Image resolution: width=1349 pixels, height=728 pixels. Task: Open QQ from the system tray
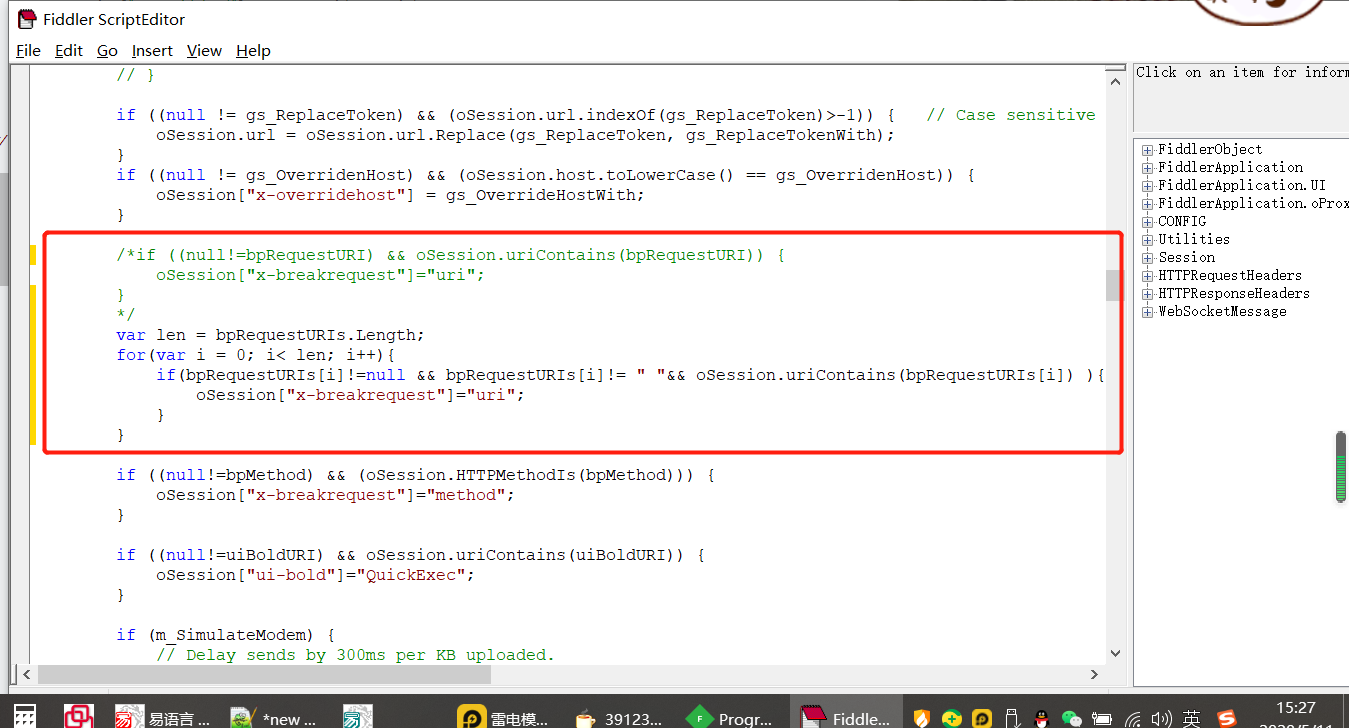tap(1041, 718)
